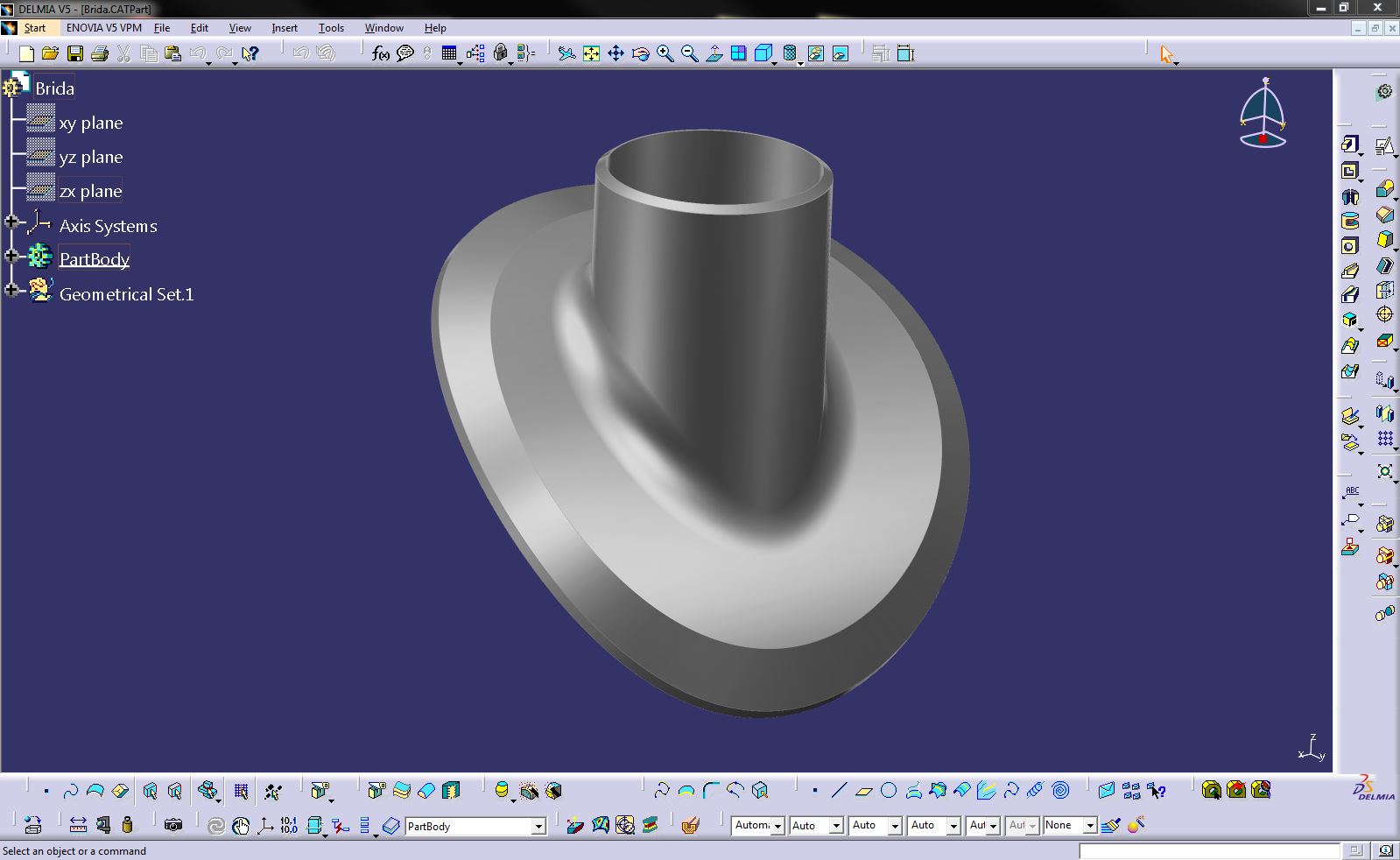1400x860 pixels.
Task: Click the Fit All In view icon
Action: (591, 53)
